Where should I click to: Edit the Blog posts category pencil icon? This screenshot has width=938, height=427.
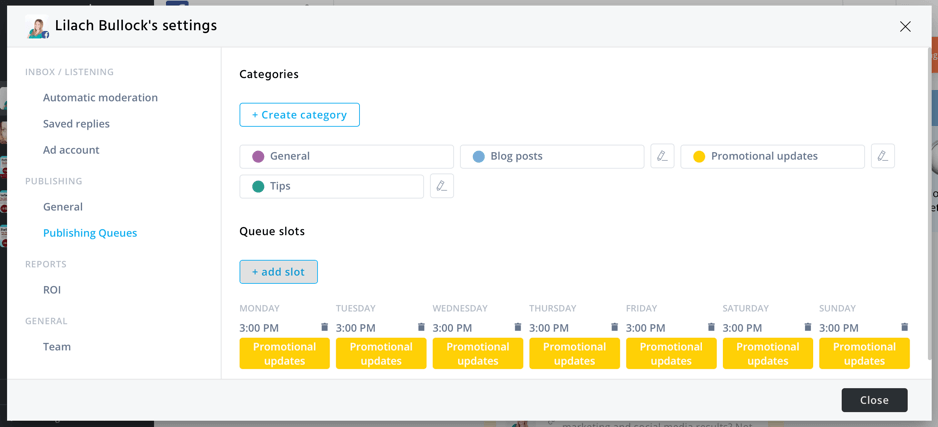pos(662,156)
